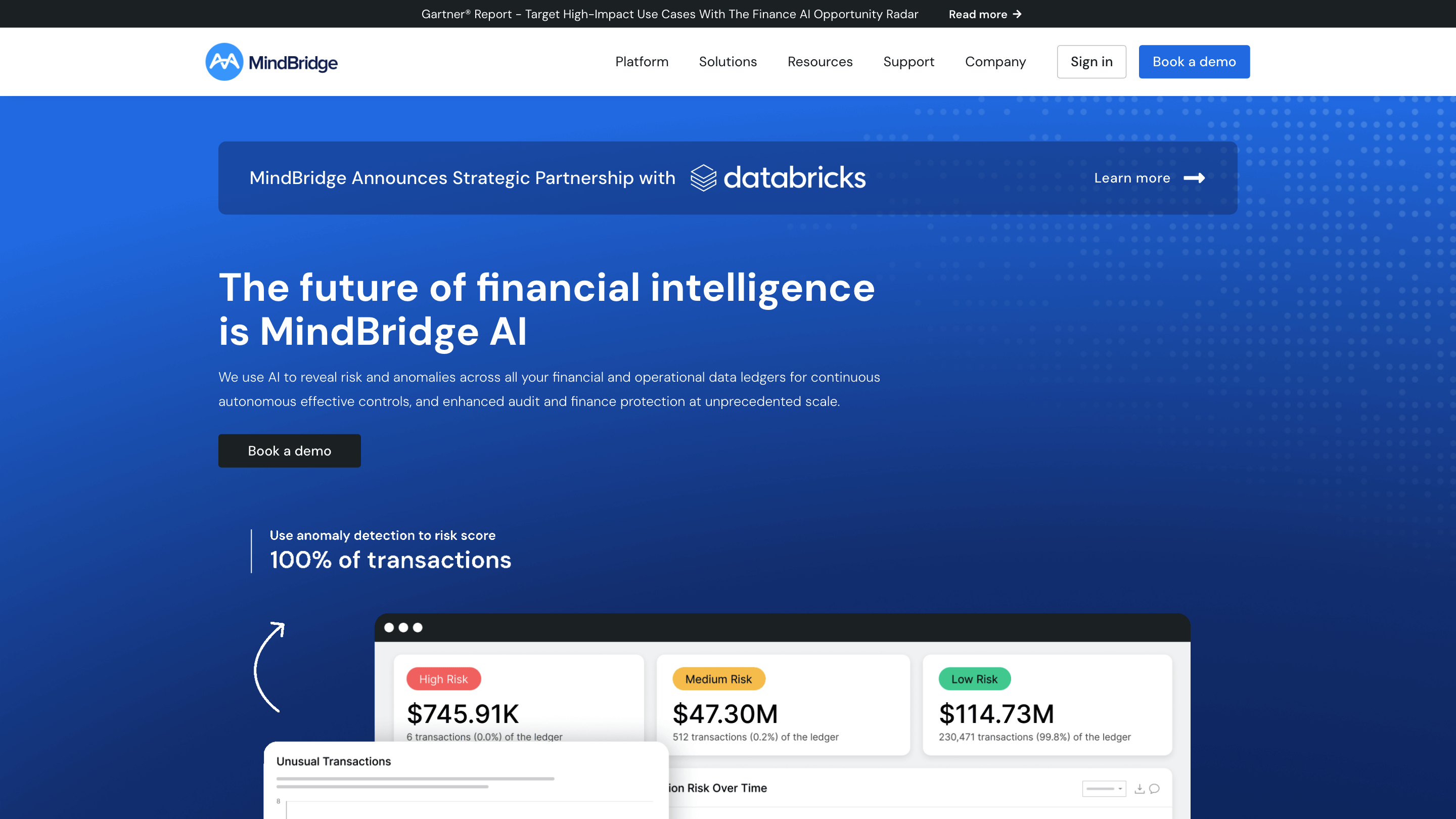
Task: Click the first dot in the mock browser chrome
Action: [389, 627]
